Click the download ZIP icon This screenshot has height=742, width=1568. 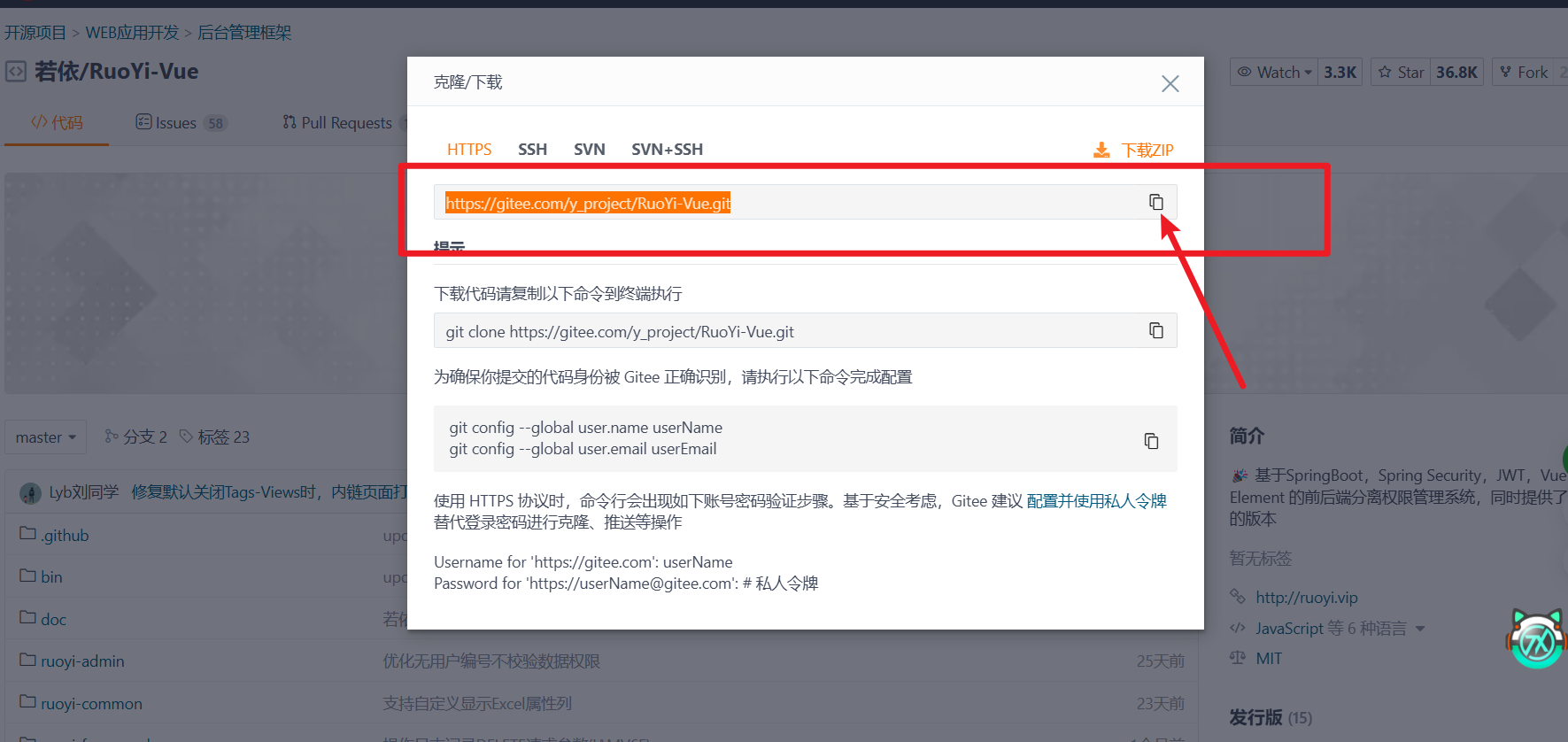pyautogui.click(x=1101, y=150)
